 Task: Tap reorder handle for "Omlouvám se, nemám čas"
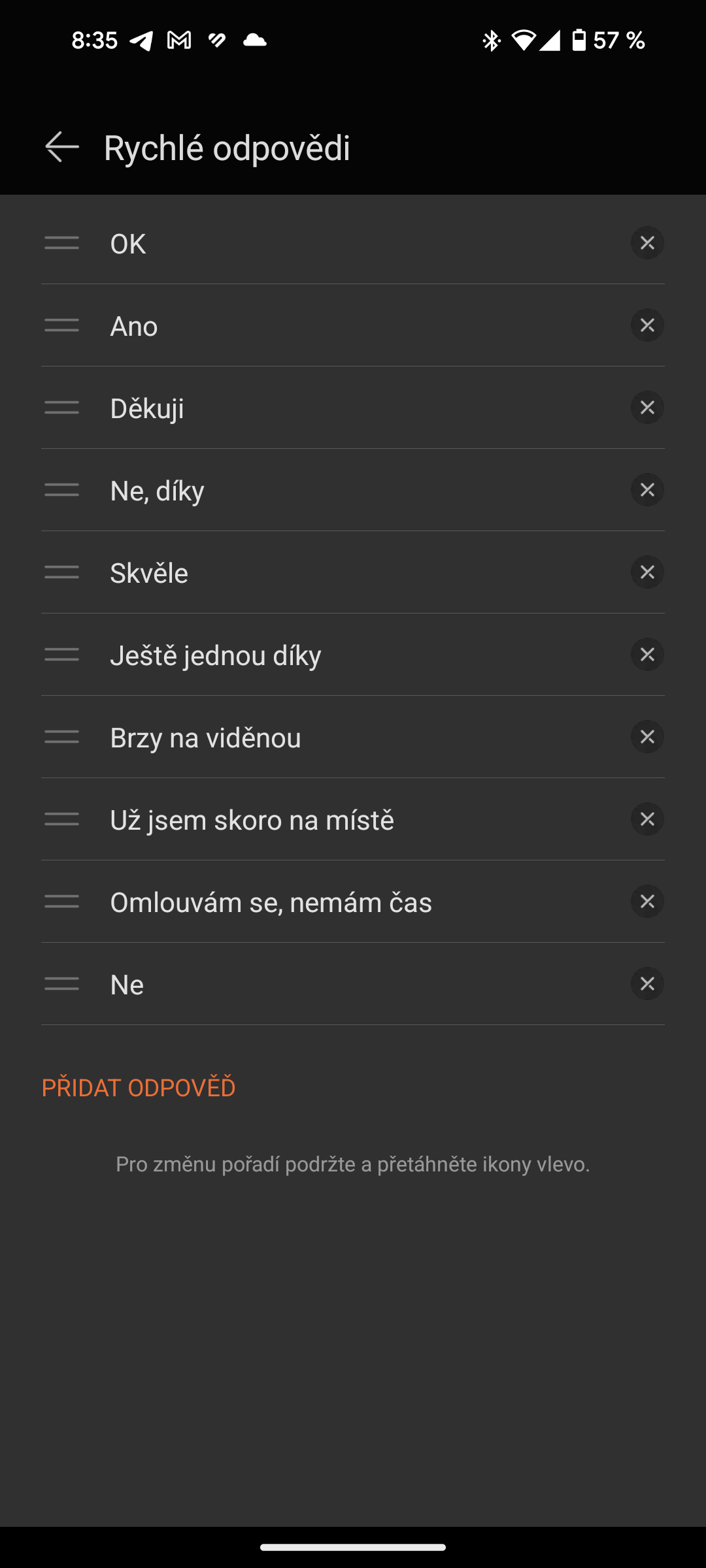pos(62,902)
